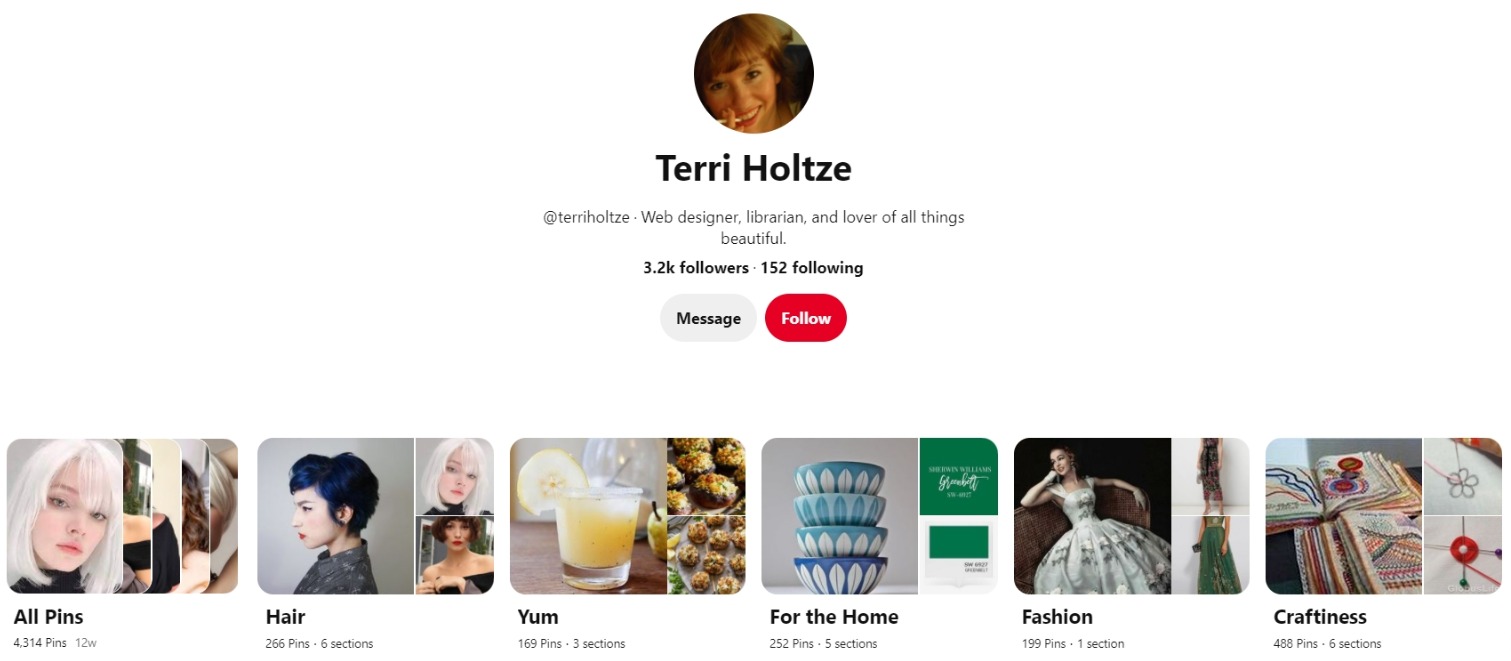The width and height of the screenshot is (1511, 661).
Task: Open the 152 following list
Action: (811, 267)
